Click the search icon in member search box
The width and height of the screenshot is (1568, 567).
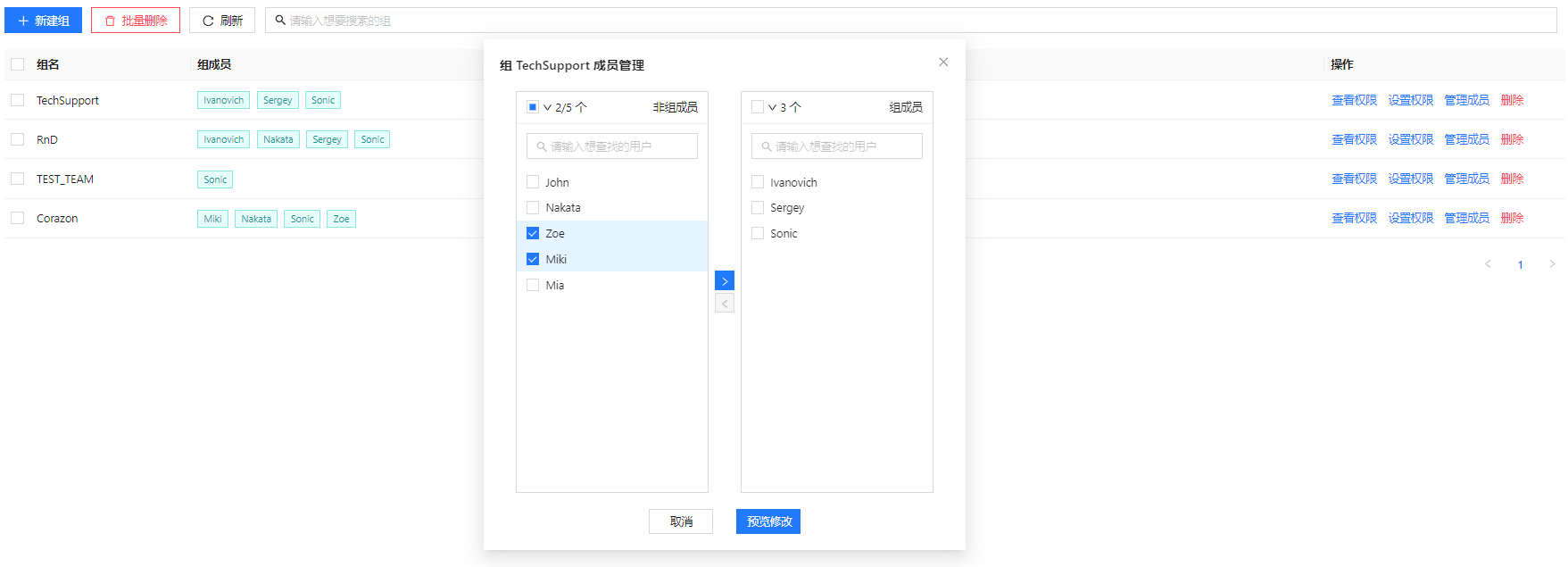(766, 146)
